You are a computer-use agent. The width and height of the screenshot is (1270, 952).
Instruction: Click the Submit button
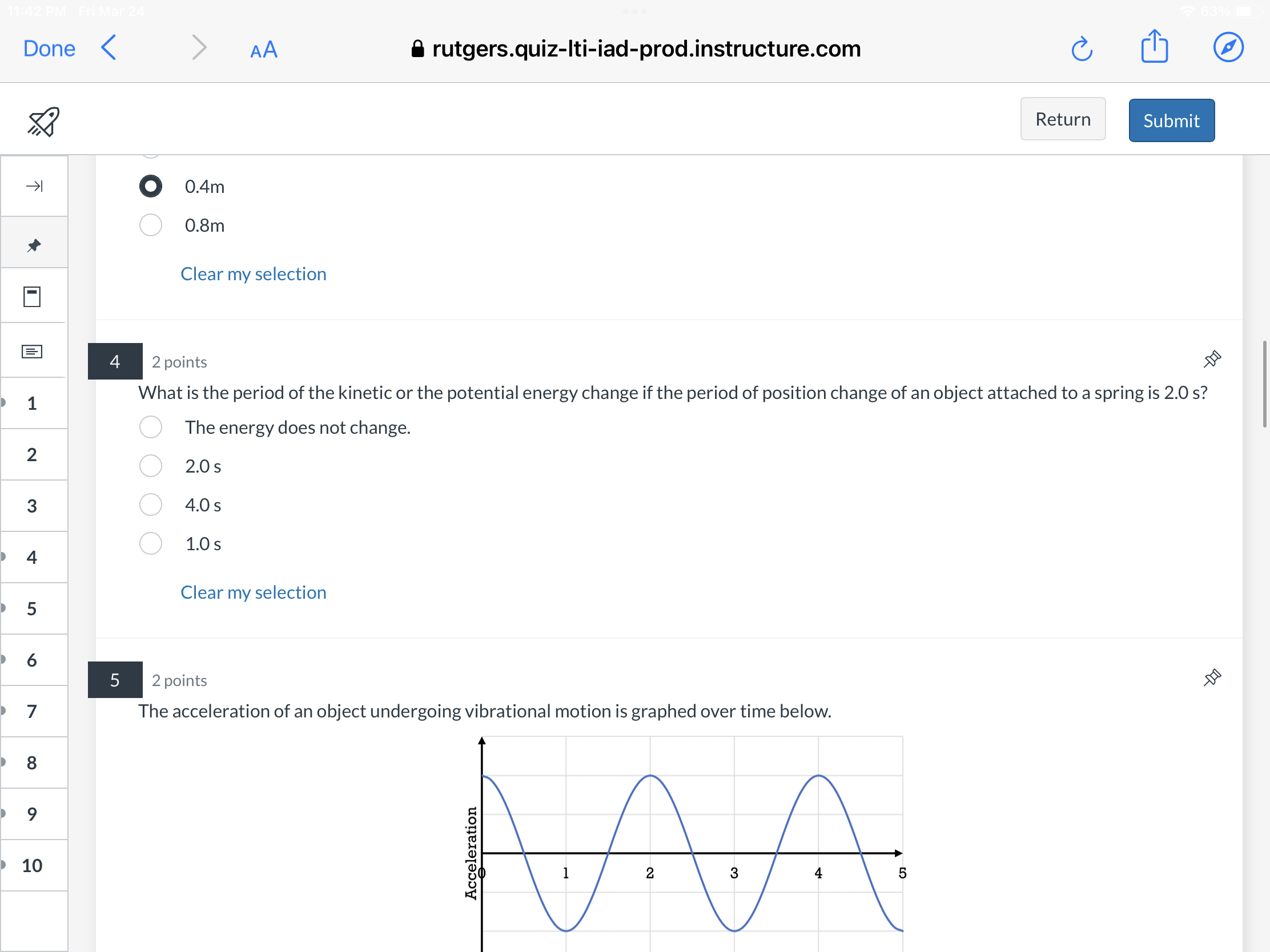(1171, 120)
